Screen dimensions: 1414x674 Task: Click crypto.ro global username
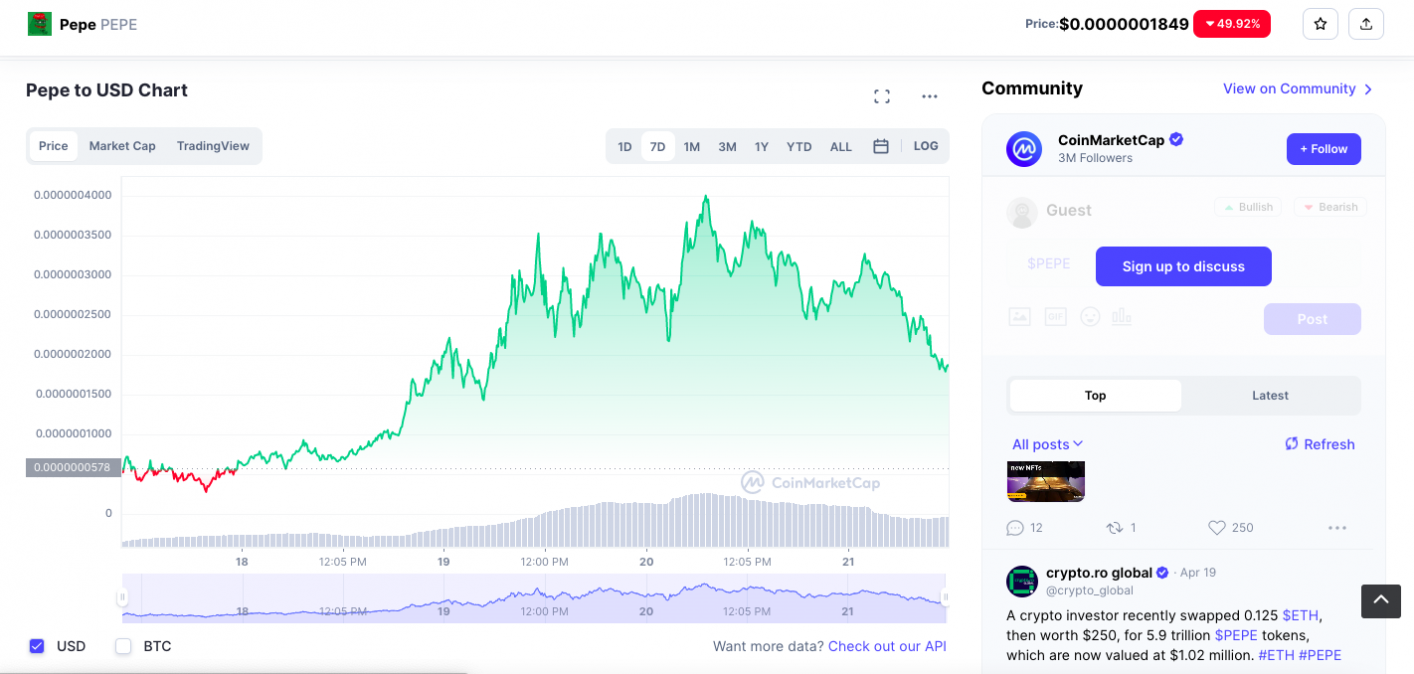click(1099, 573)
